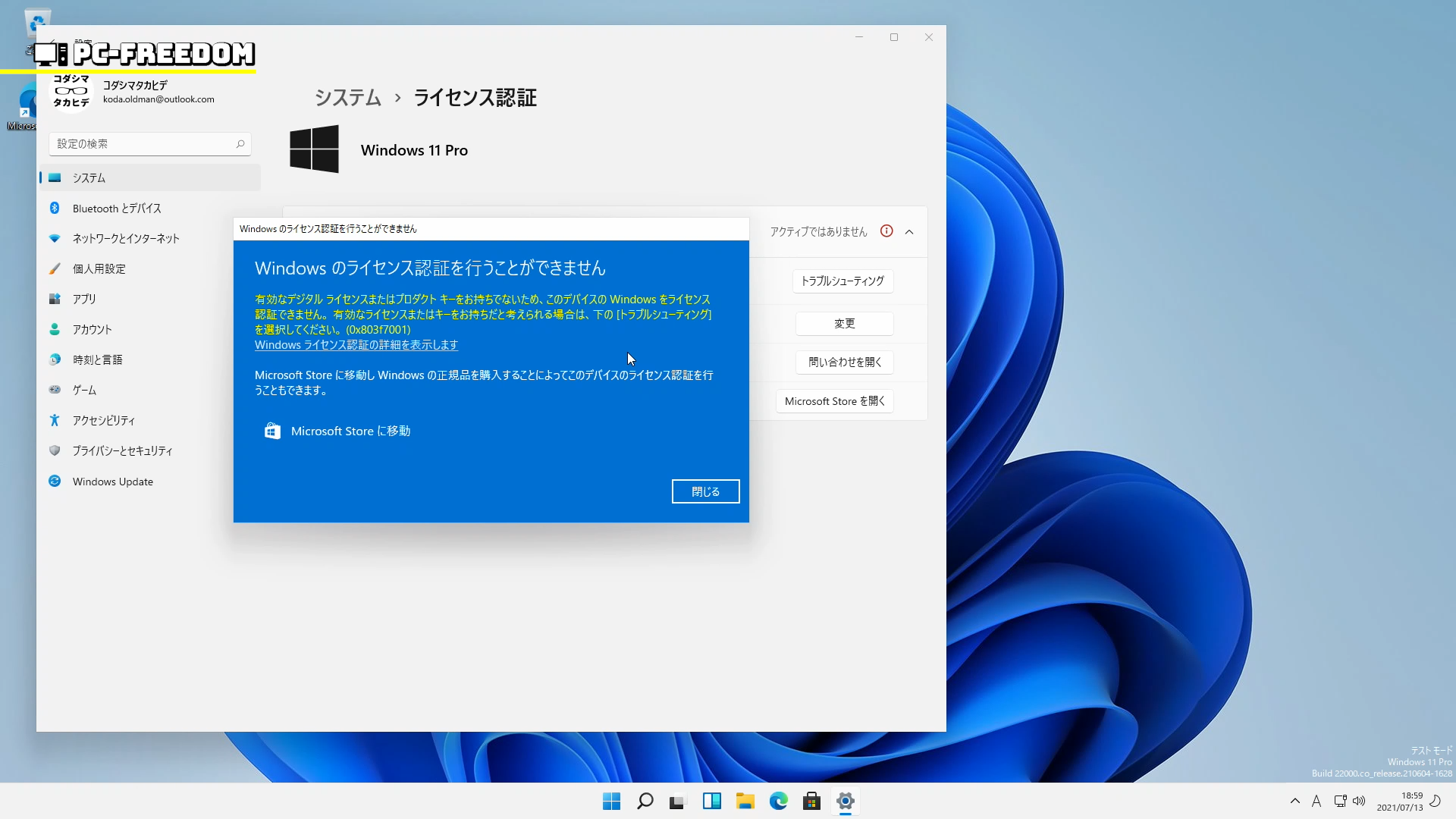
Task: Click the red activation warning info icon
Action: [886, 231]
